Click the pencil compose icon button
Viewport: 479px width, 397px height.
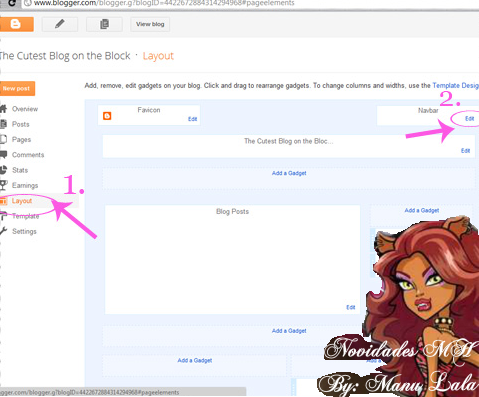tap(60, 24)
